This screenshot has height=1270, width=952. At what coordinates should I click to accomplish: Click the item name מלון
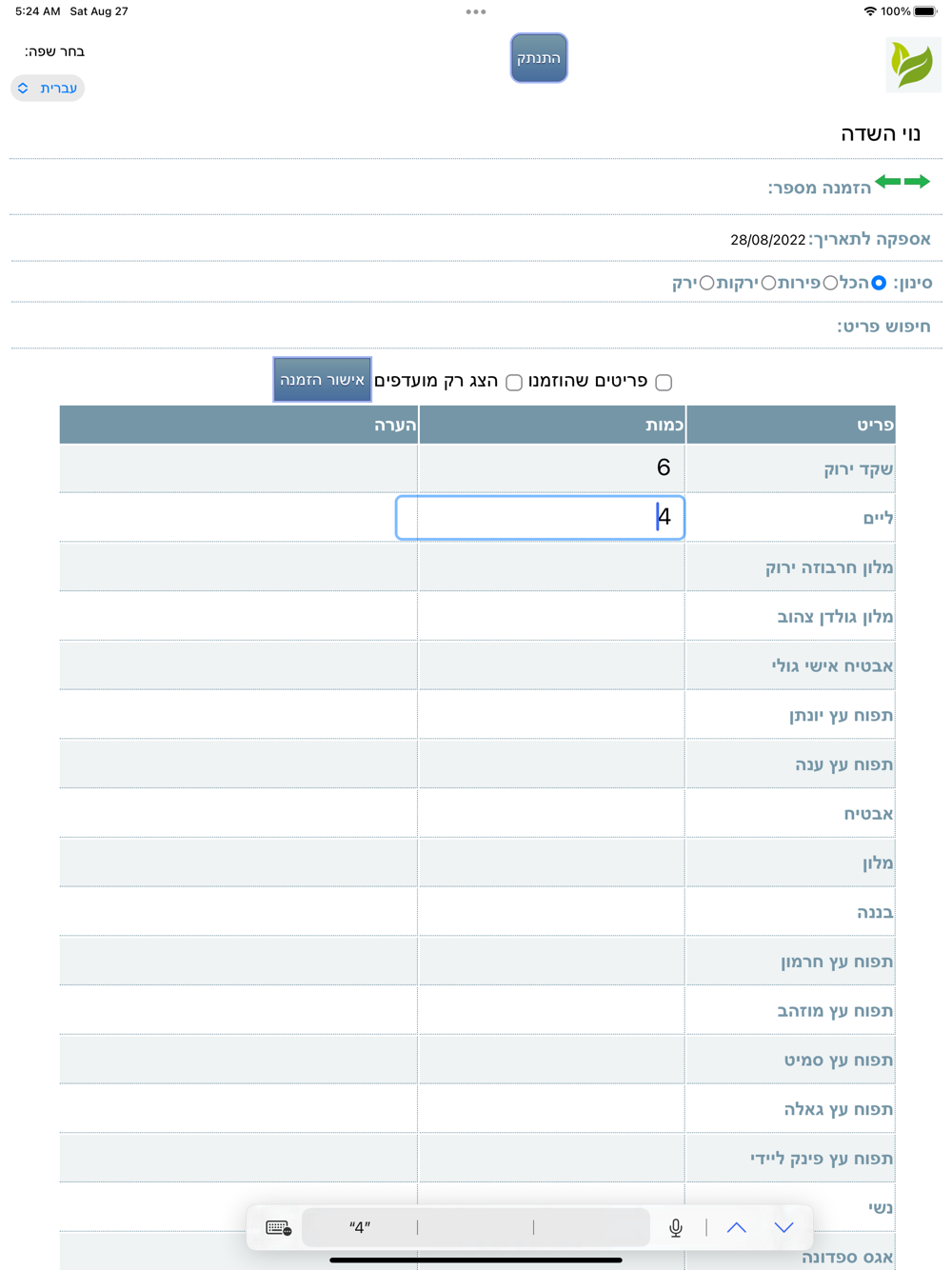[x=878, y=863]
